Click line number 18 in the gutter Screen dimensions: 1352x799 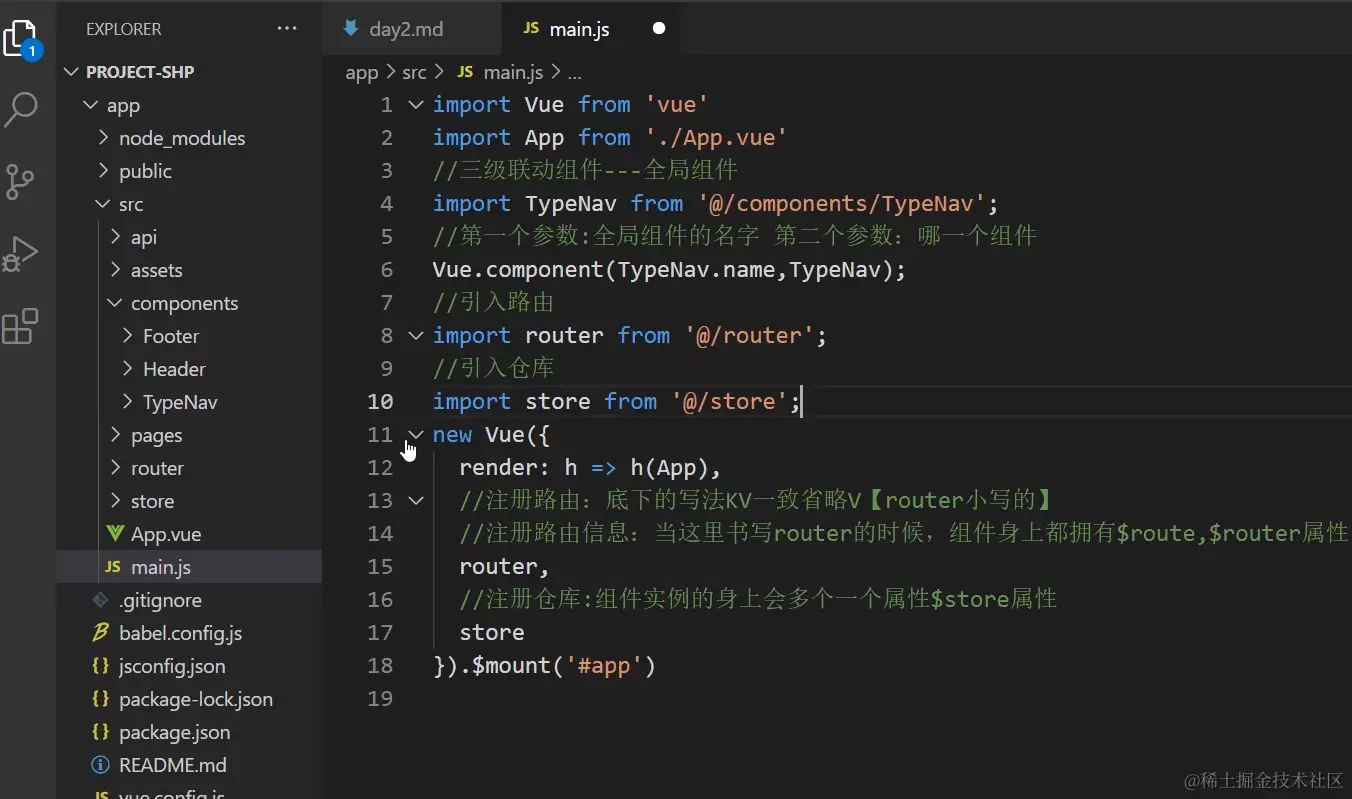380,665
